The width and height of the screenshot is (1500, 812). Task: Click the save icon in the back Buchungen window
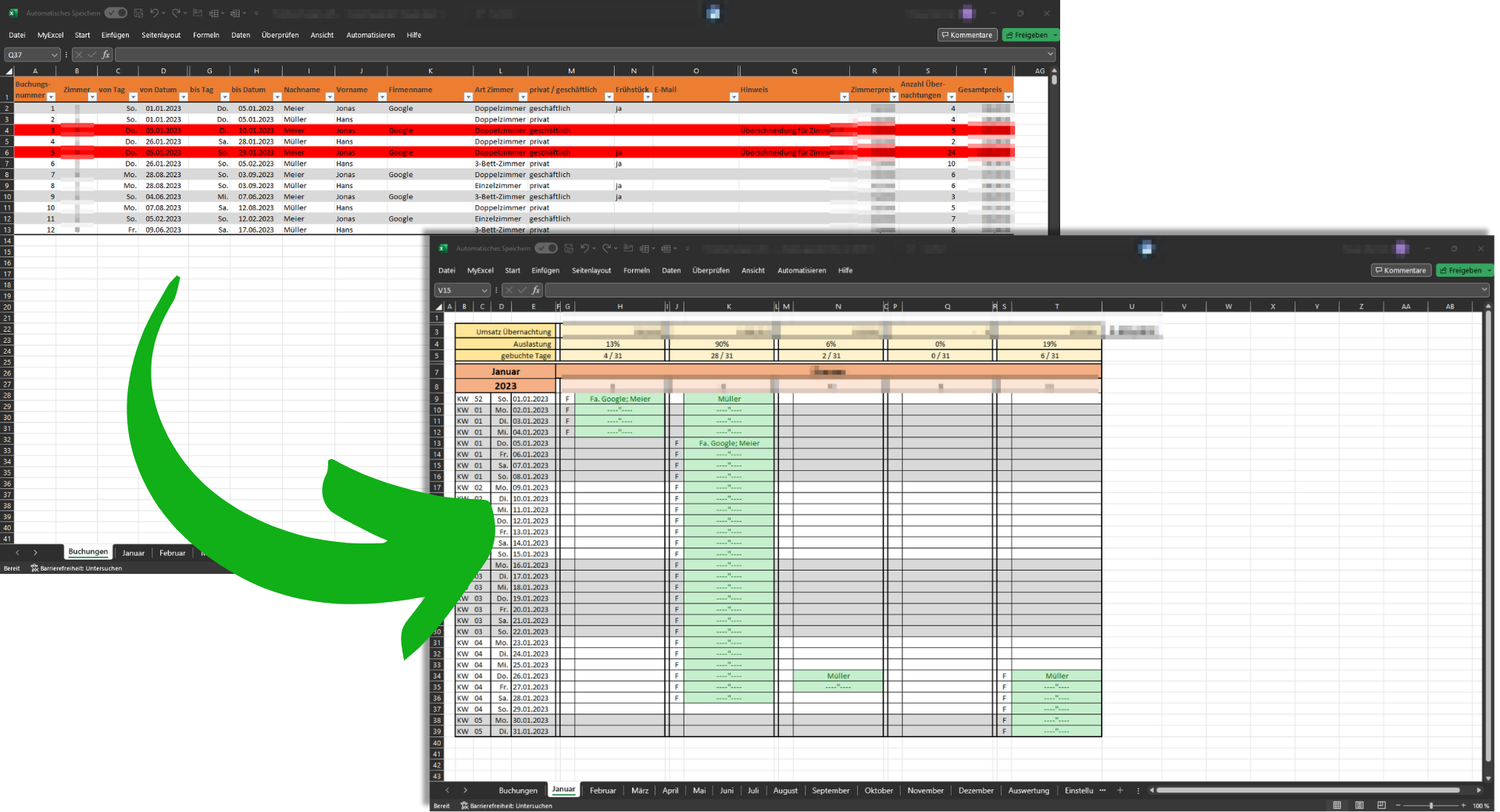click(138, 13)
